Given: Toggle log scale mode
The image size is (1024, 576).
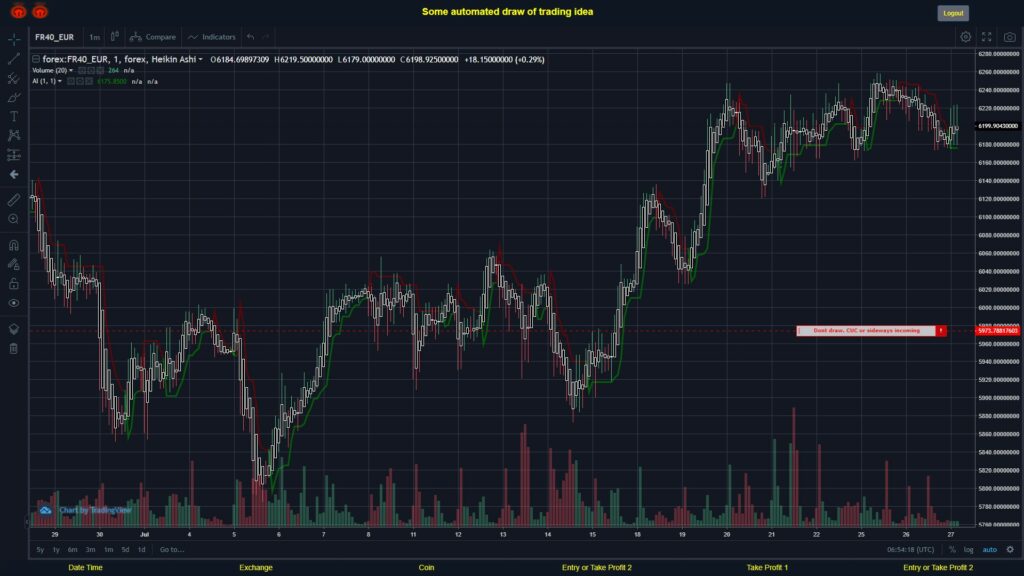Looking at the screenshot, I should pyautogui.click(x=968, y=550).
